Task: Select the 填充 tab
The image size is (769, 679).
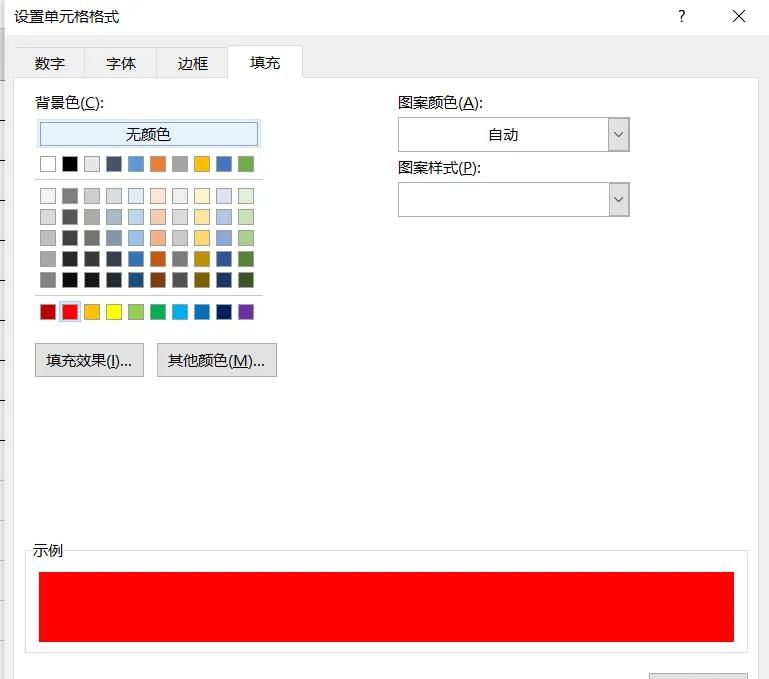Action: (265, 62)
